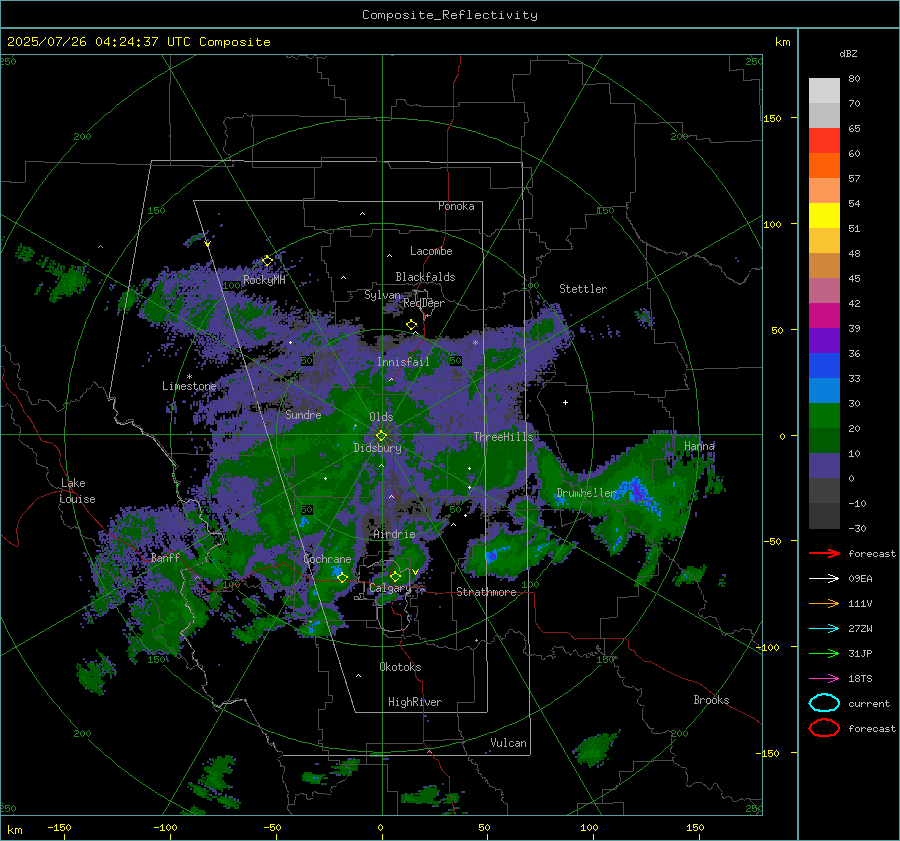This screenshot has height=841, width=900.
Task: Select the 20 dBZ green color swatch
Action: (x=824, y=416)
